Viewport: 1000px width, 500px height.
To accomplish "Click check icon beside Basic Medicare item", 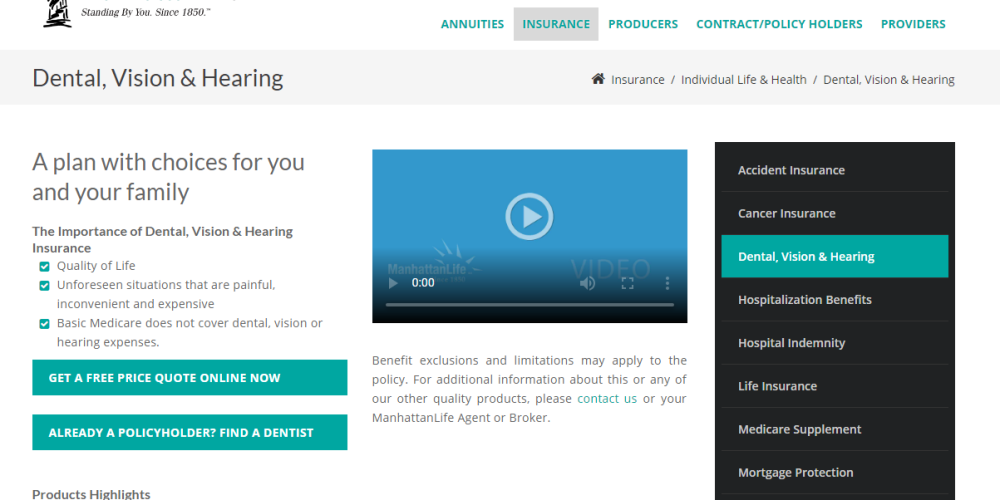I will (x=44, y=324).
